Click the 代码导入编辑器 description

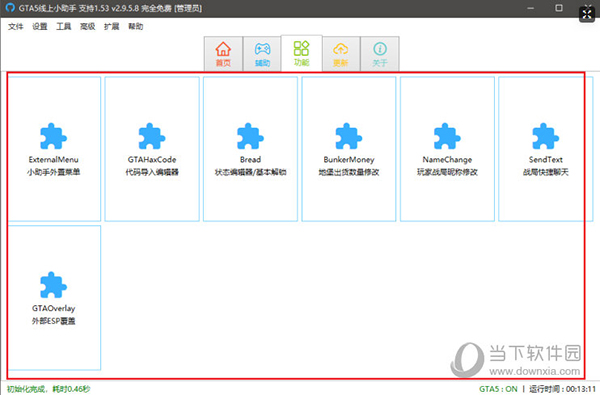click(x=152, y=172)
